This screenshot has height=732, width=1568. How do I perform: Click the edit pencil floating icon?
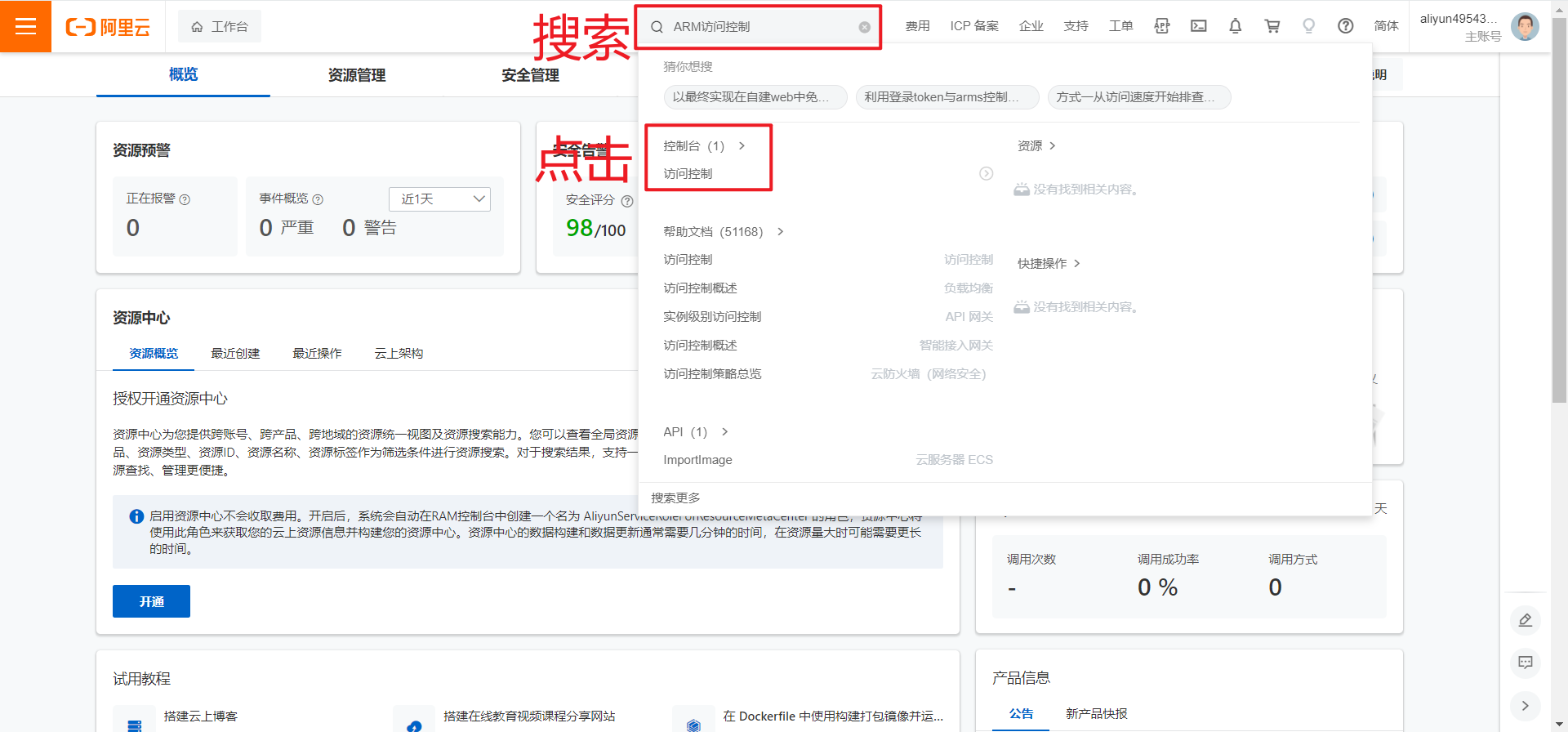pyautogui.click(x=1526, y=621)
